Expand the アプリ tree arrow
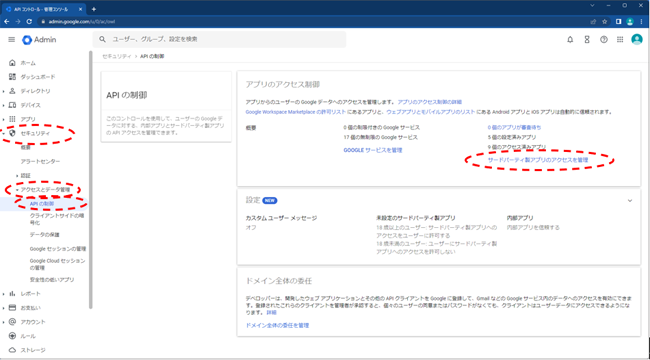Image resolution: width=650 pixels, height=360 pixels. 3,119
